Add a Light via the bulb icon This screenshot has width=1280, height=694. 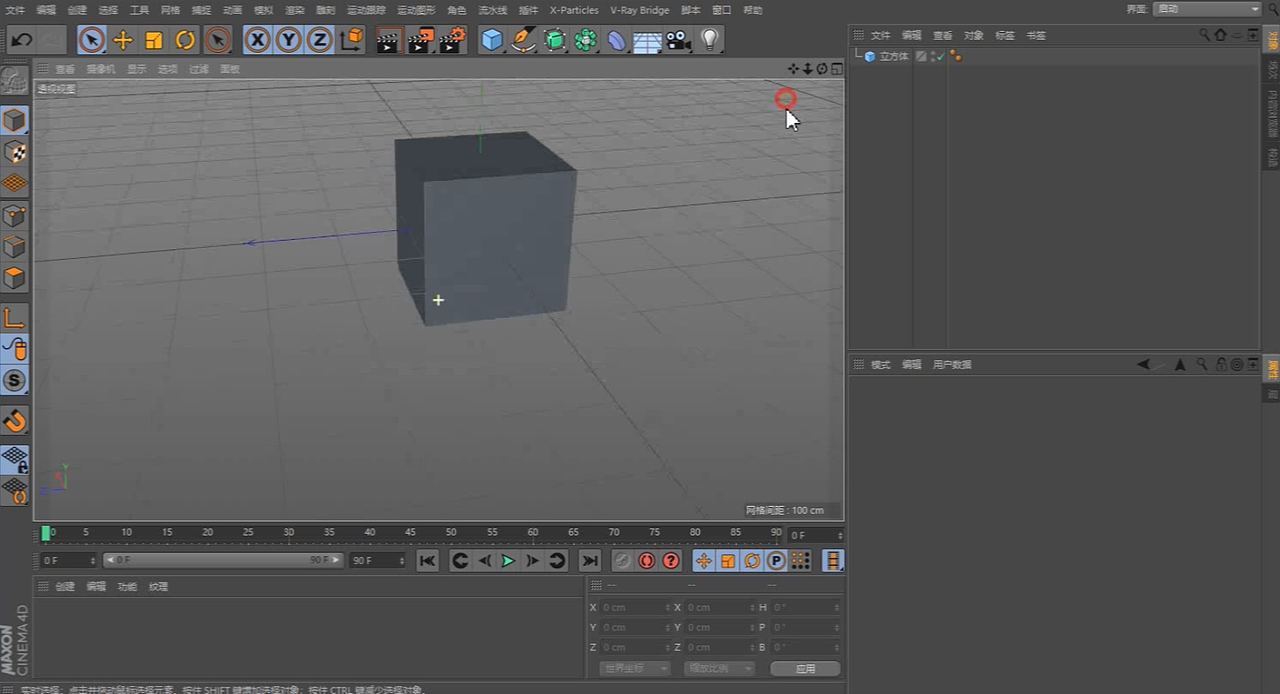click(x=710, y=40)
